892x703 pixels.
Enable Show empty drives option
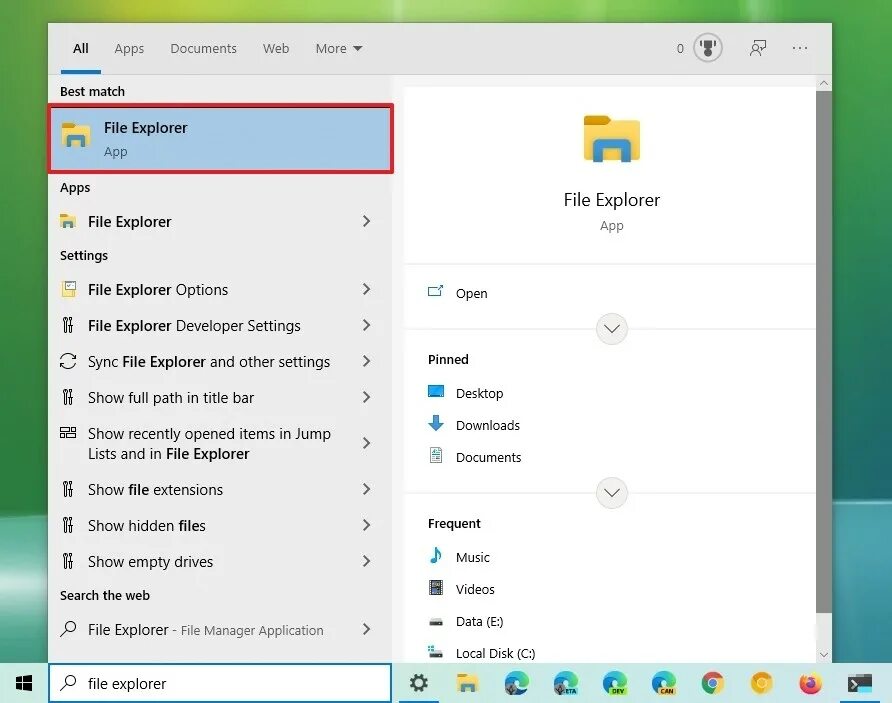click(150, 561)
